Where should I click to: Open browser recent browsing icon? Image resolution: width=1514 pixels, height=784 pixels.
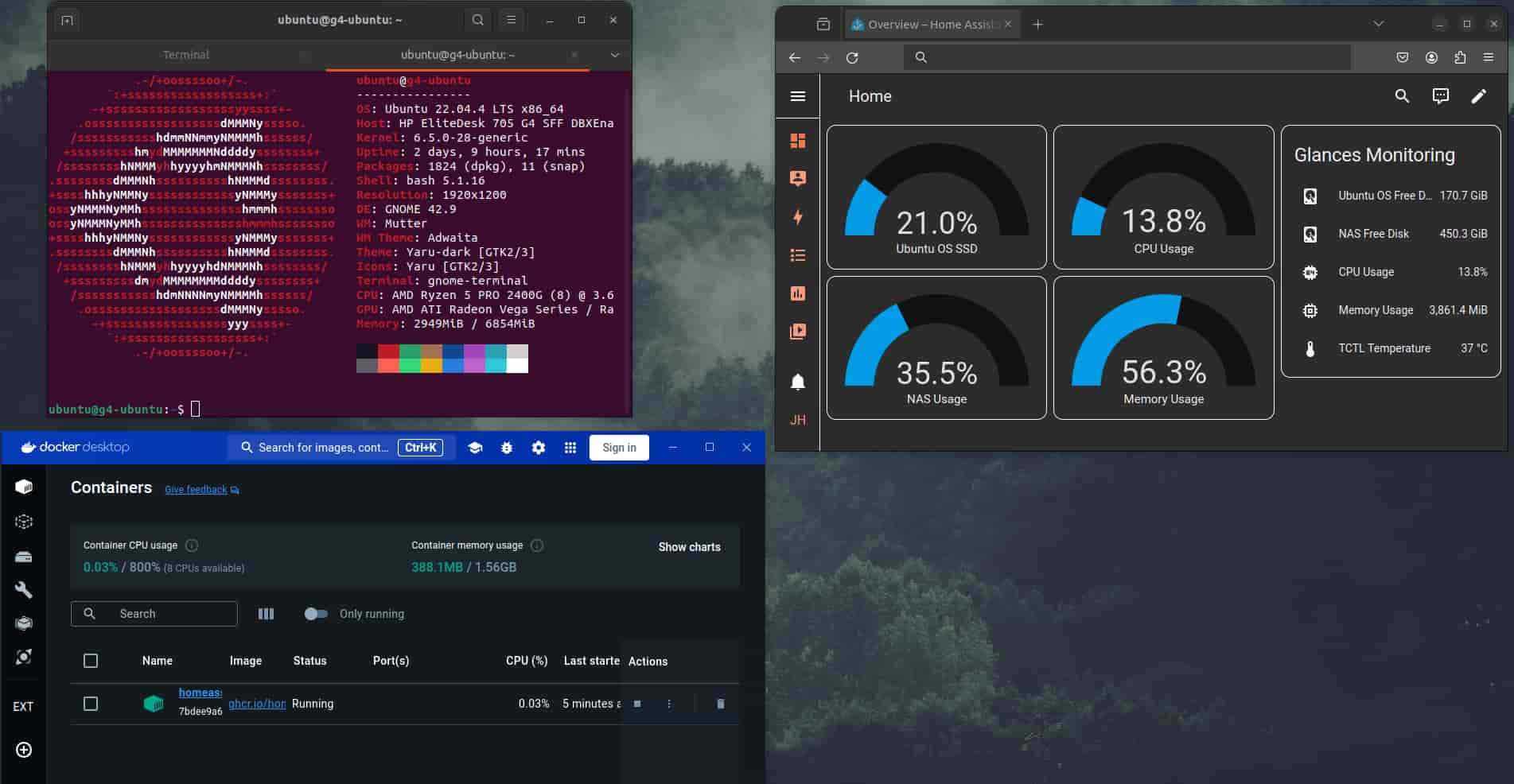pos(823,25)
